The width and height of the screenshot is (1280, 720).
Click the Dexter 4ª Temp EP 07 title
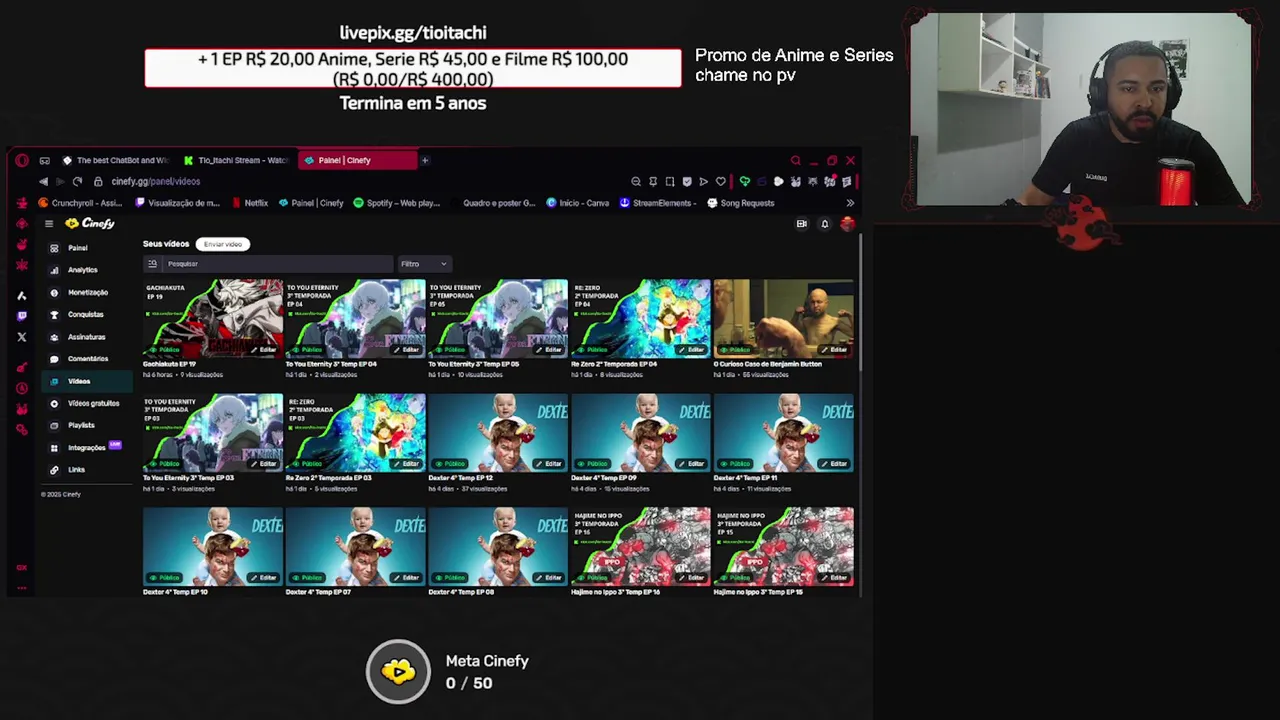(318, 592)
